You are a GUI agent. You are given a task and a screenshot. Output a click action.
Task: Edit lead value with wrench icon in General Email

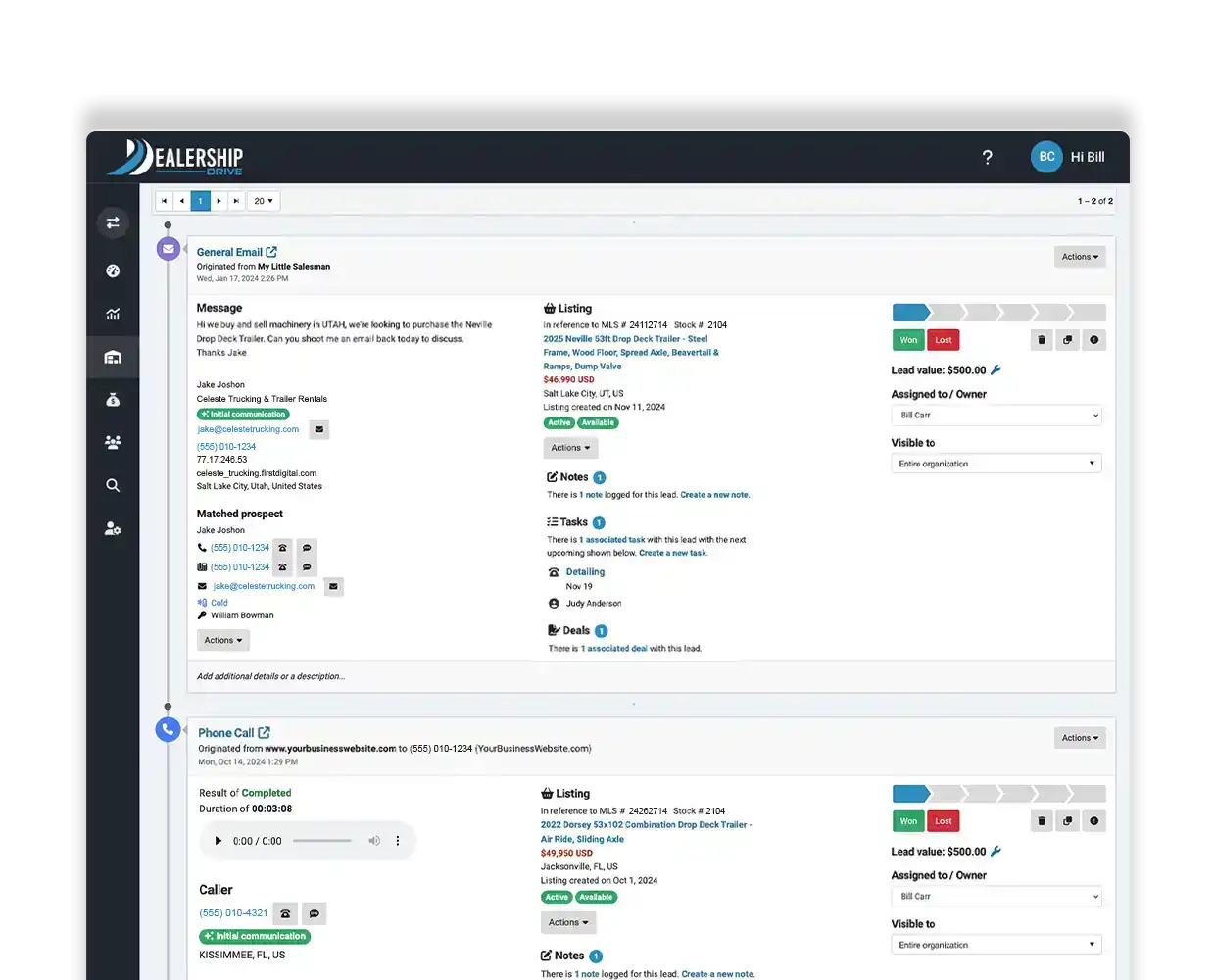(x=996, y=370)
